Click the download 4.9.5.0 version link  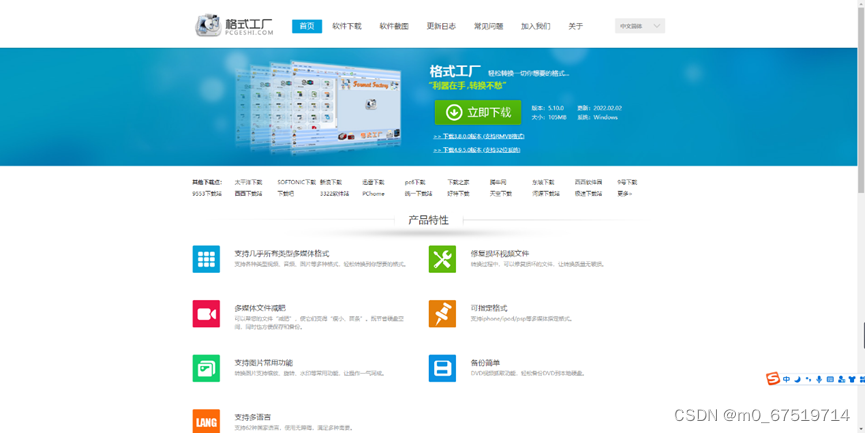(477, 150)
